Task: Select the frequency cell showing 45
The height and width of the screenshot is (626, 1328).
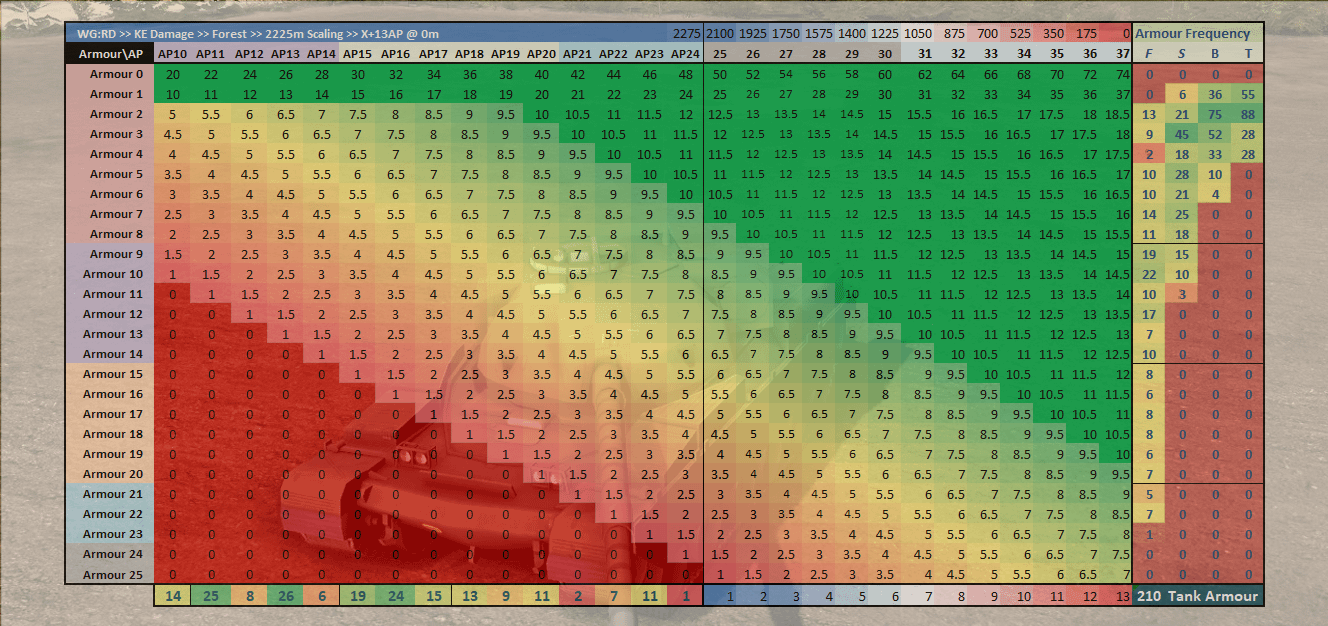Action: pos(1182,134)
